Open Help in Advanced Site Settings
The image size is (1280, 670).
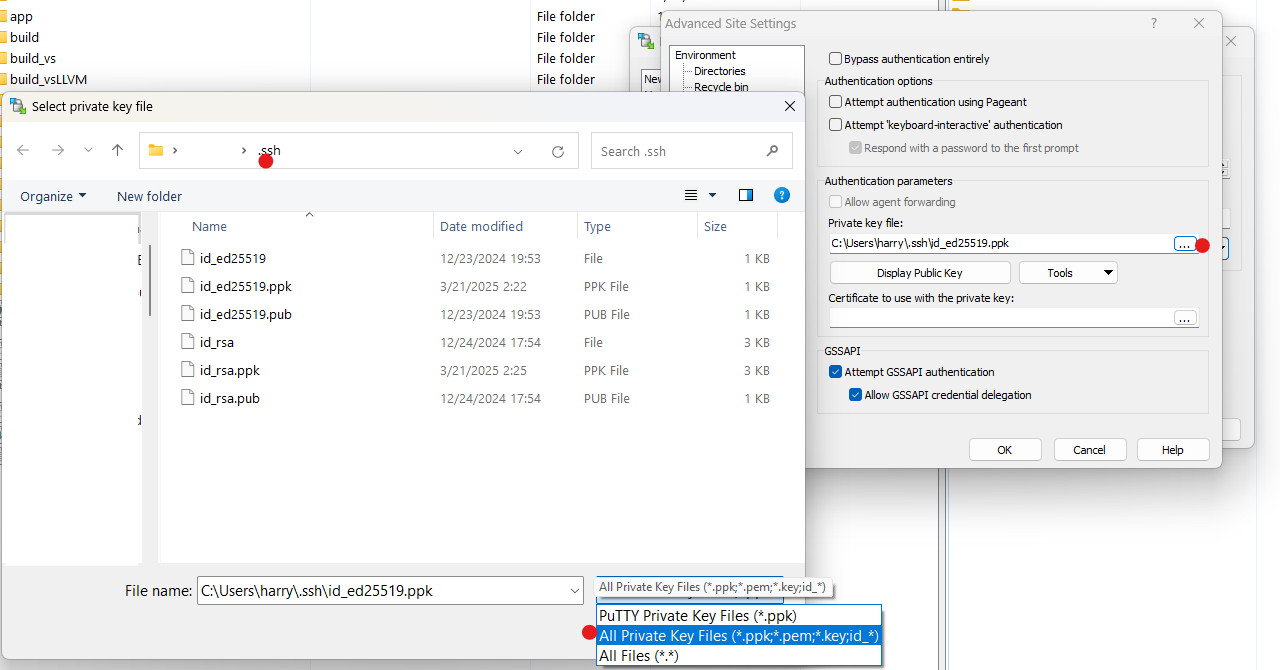1173,450
